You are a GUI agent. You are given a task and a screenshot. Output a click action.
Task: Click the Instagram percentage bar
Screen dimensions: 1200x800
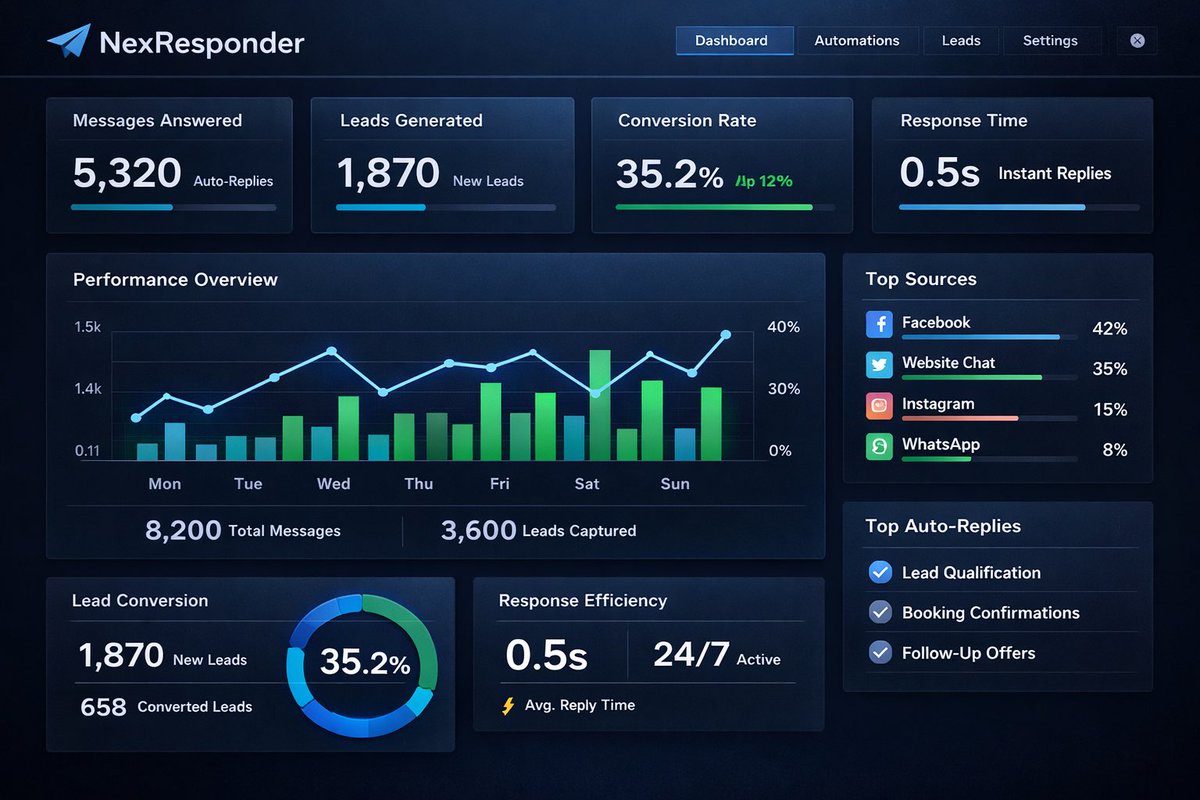pos(990,418)
